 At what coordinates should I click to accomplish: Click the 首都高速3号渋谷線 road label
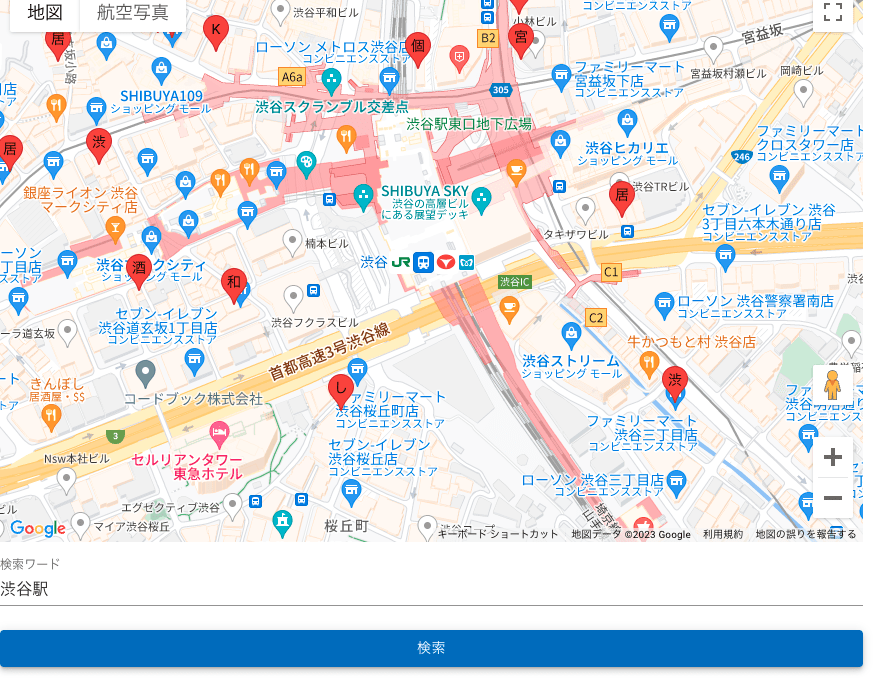click(329, 352)
